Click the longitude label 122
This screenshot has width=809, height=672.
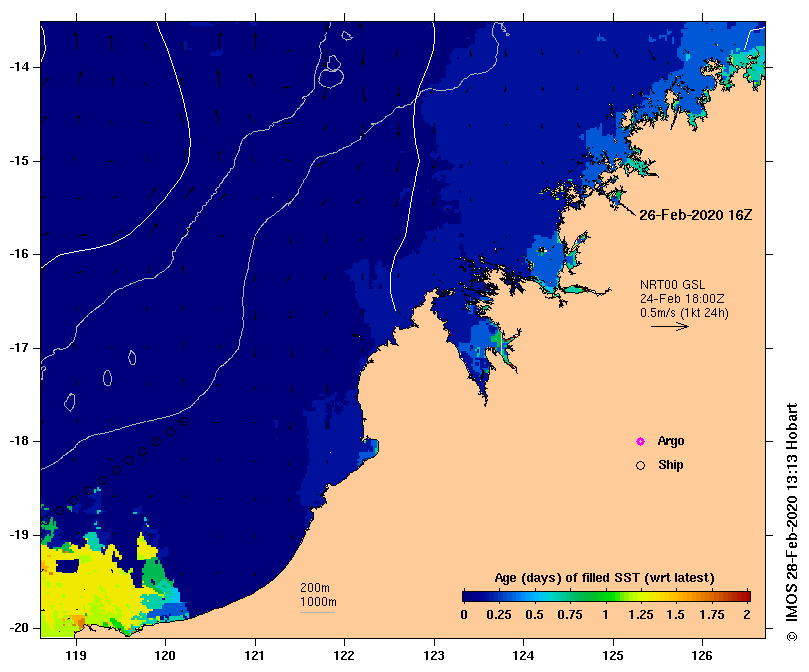345,656
